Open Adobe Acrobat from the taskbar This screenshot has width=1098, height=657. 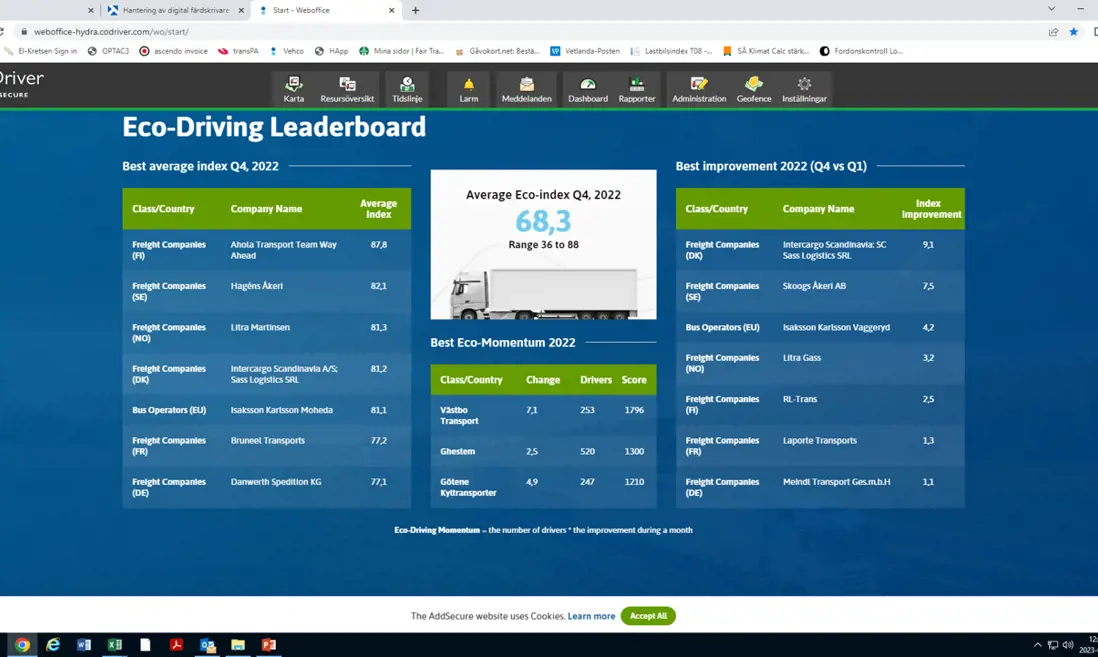pyautogui.click(x=176, y=645)
